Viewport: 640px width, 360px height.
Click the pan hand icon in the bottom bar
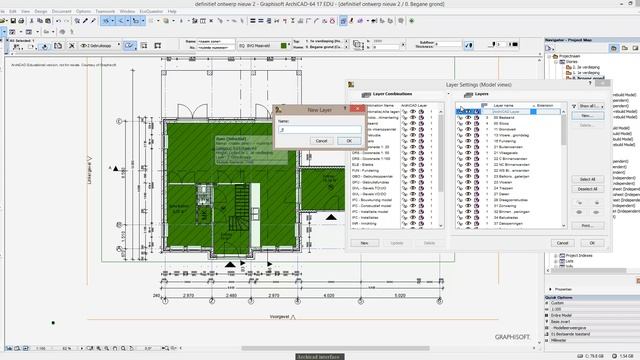coord(115,348)
